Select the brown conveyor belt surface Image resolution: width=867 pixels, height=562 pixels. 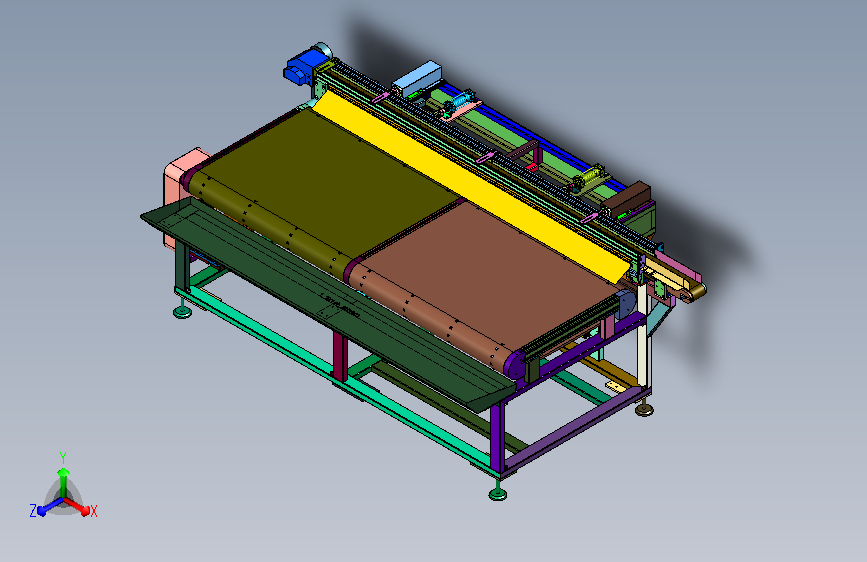coord(487,282)
